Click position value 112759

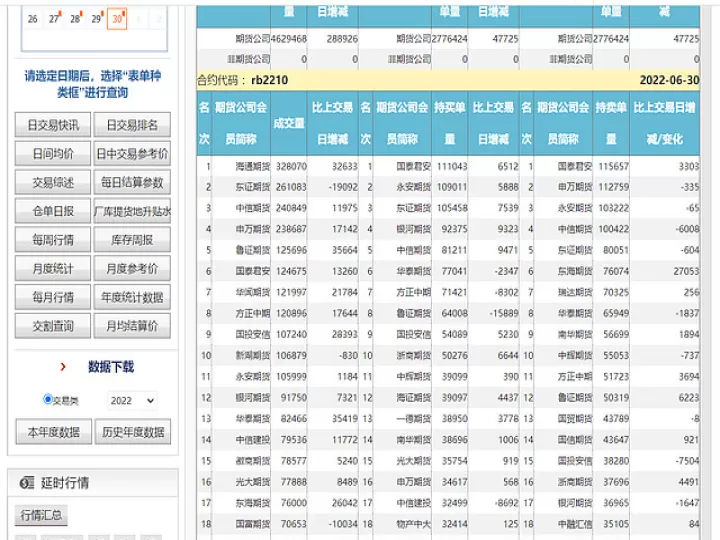[613, 187]
